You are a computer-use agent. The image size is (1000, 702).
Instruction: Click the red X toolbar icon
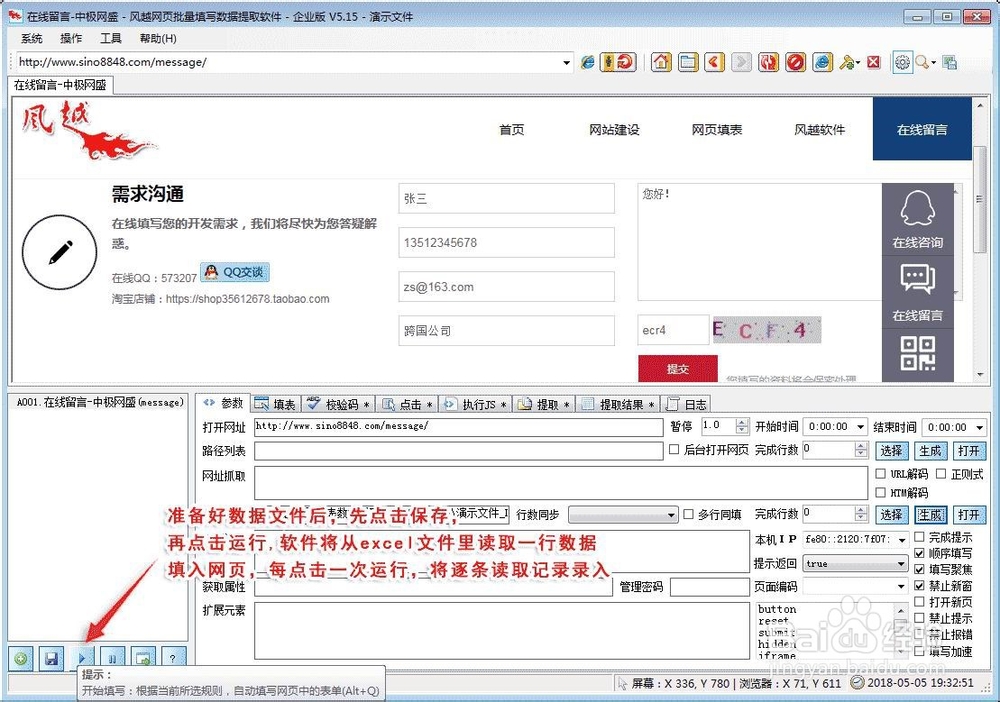(874, 62)
